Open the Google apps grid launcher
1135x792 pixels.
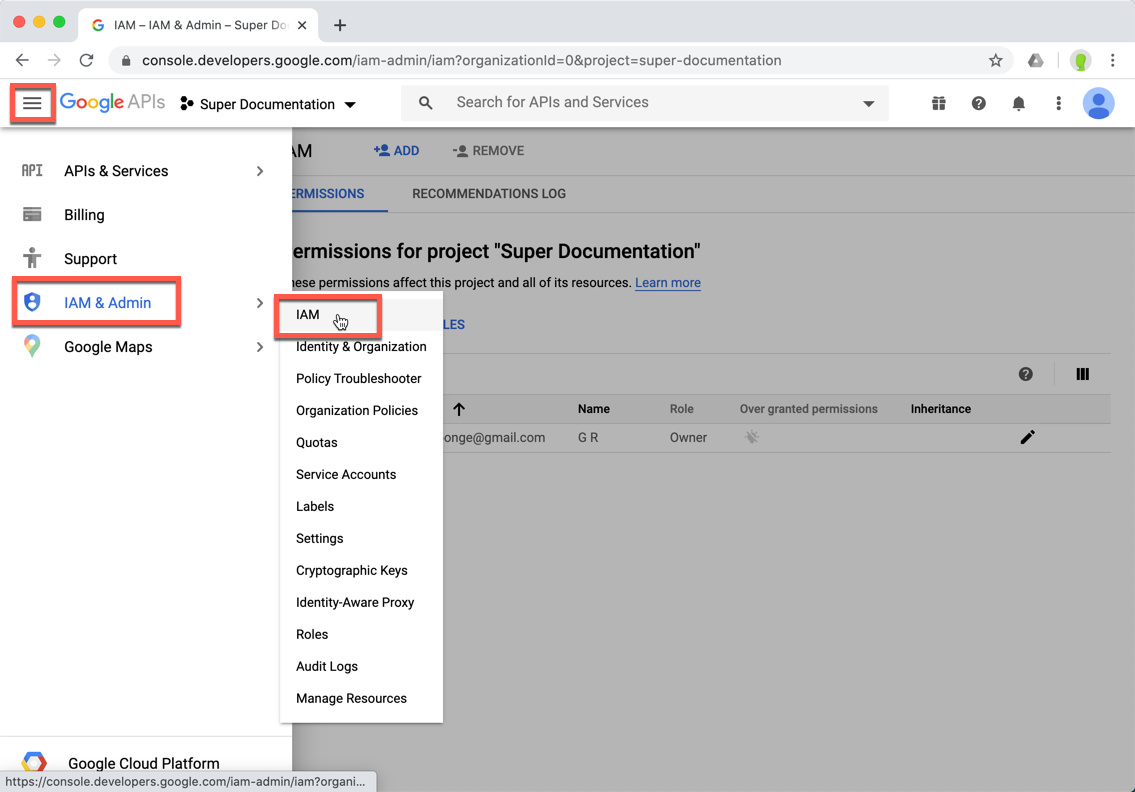click(938, 103)
